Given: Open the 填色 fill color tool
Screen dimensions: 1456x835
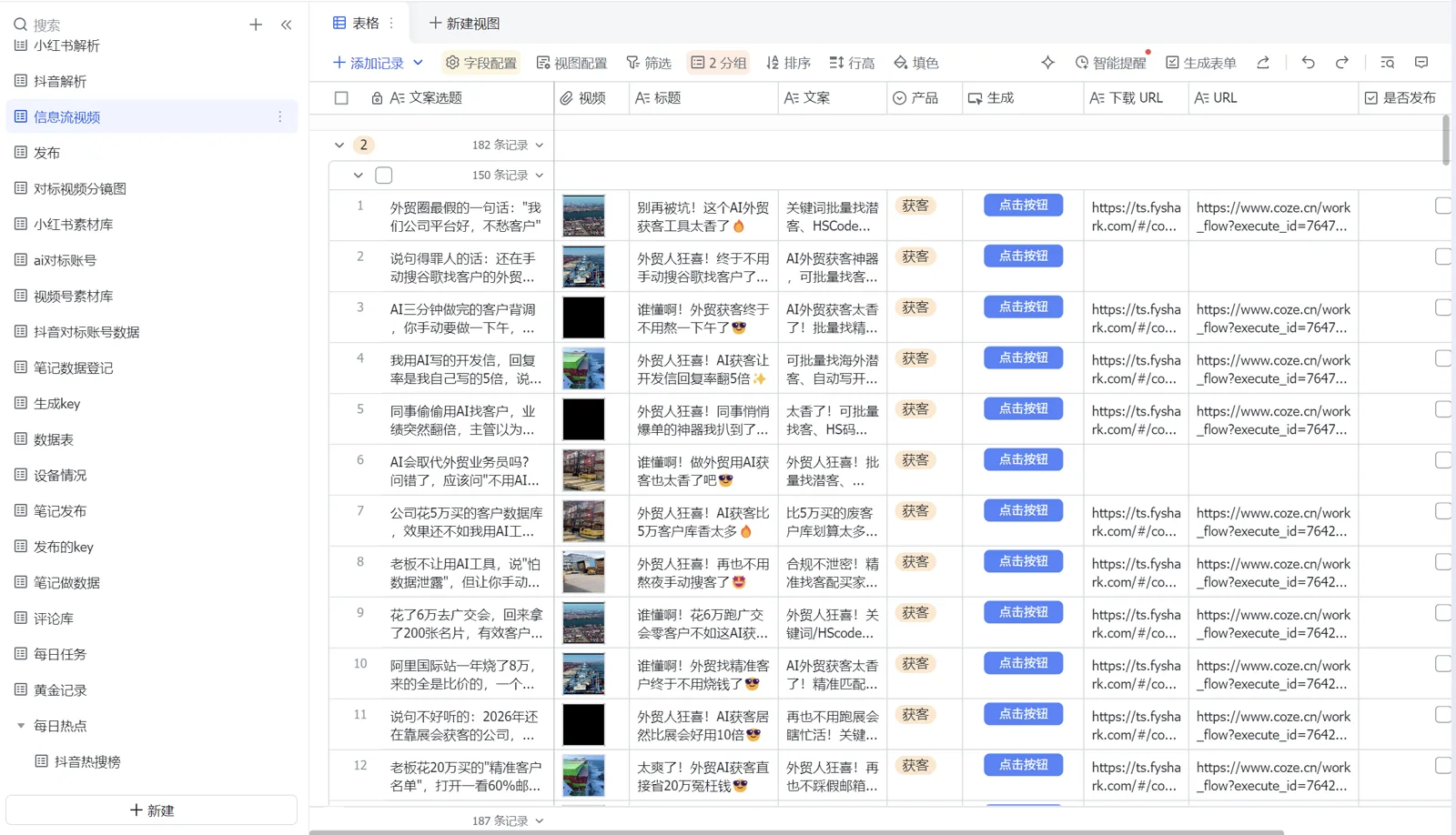Looking at the screenshot, I should [x=915, y=62].
